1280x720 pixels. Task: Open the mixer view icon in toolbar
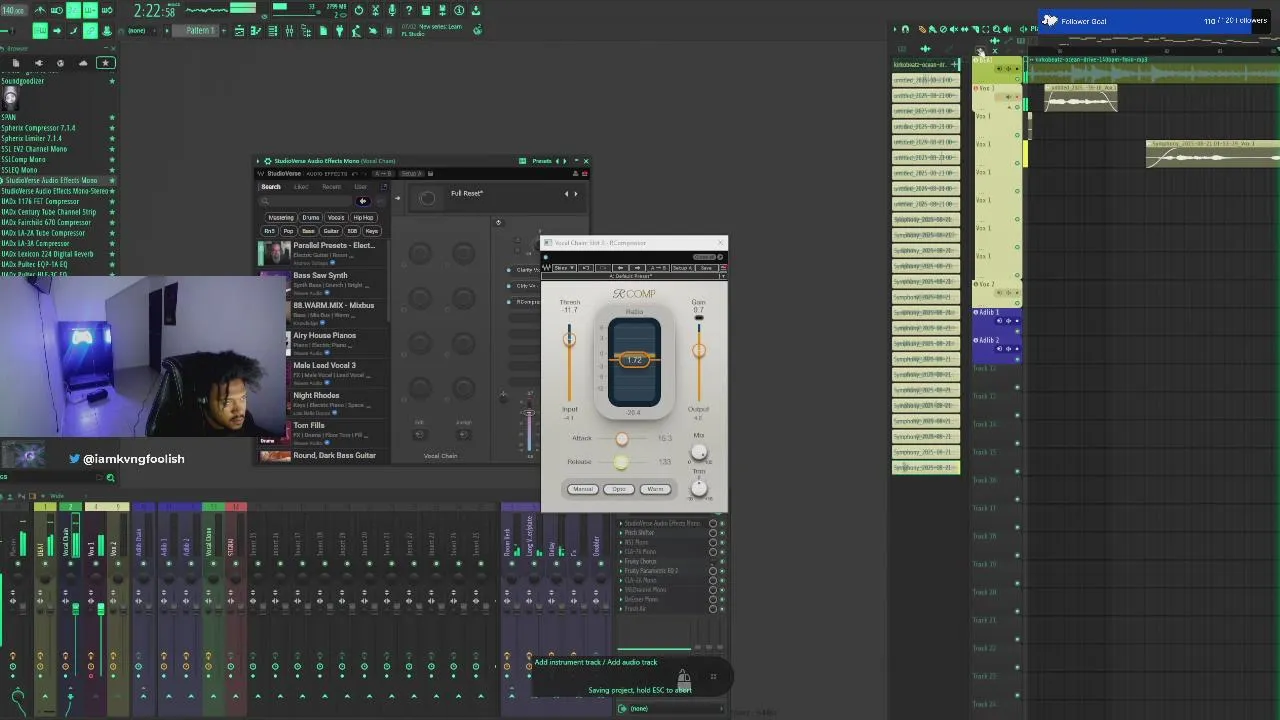pyautogui.click(x=289, y=31)
